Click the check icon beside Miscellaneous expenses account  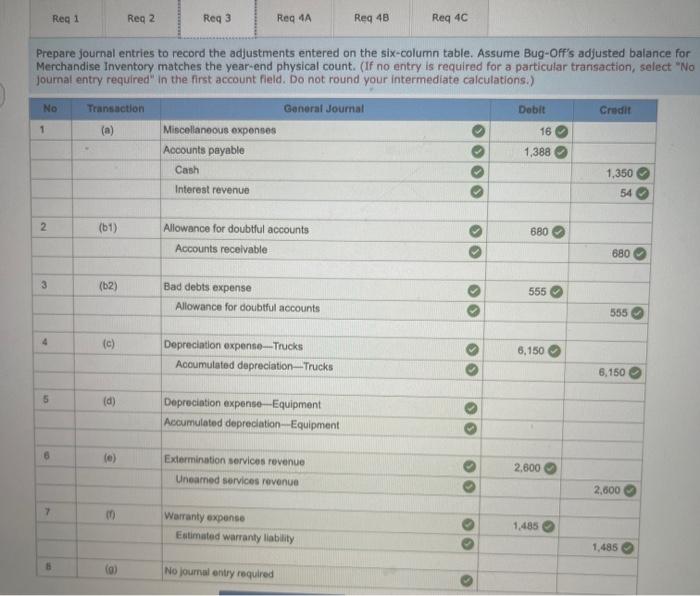coord(478,131)
